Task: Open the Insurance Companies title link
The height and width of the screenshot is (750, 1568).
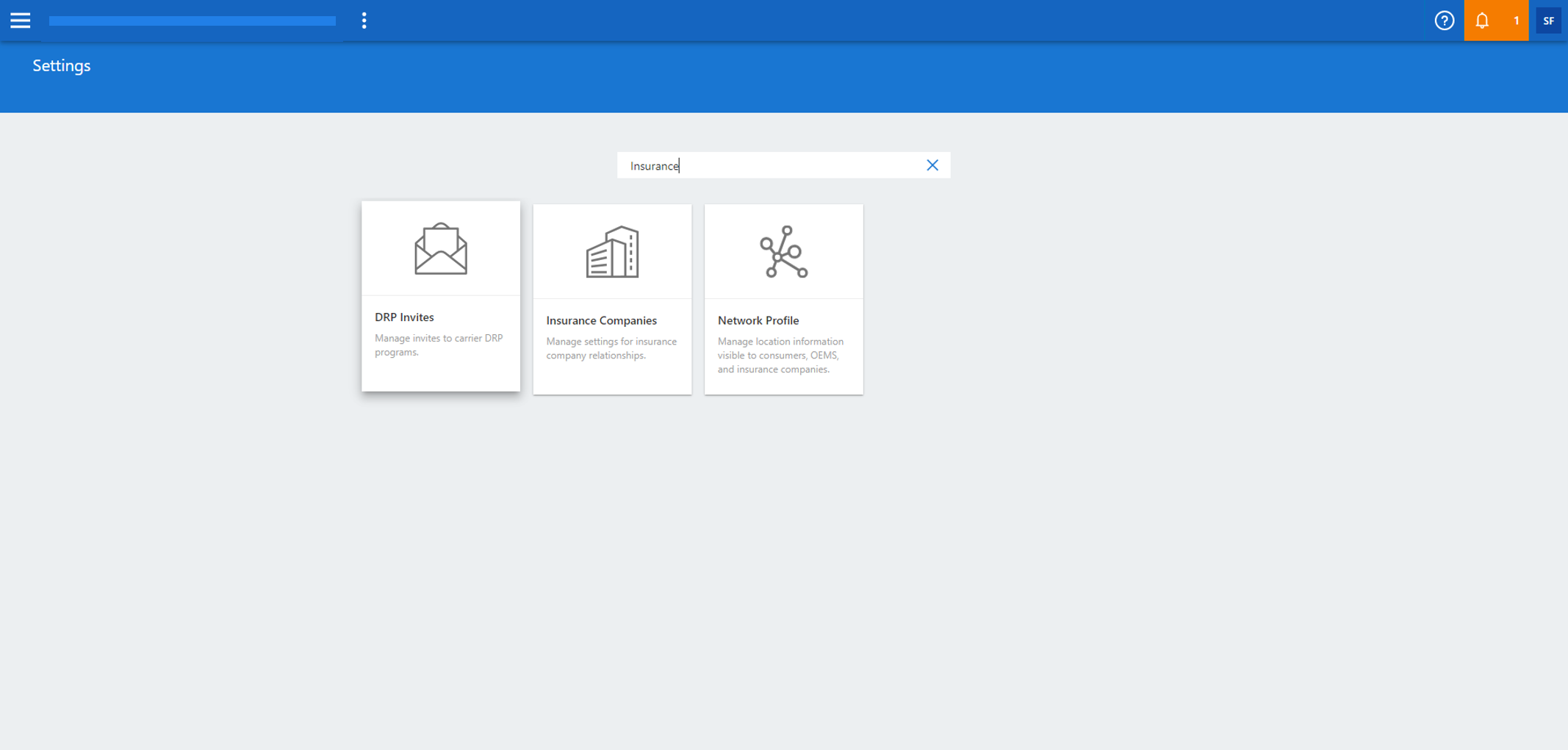Action: 601,320
